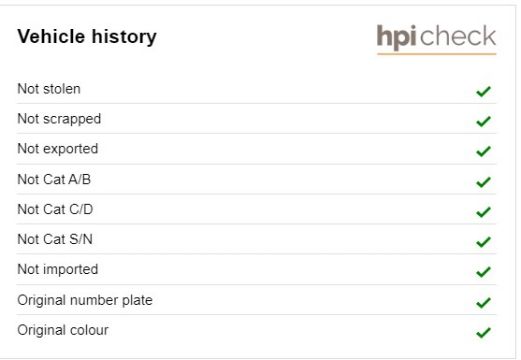Select the Vehicle history heading
The height and width of the screenshot is (360, 521).
coord(87,36)
